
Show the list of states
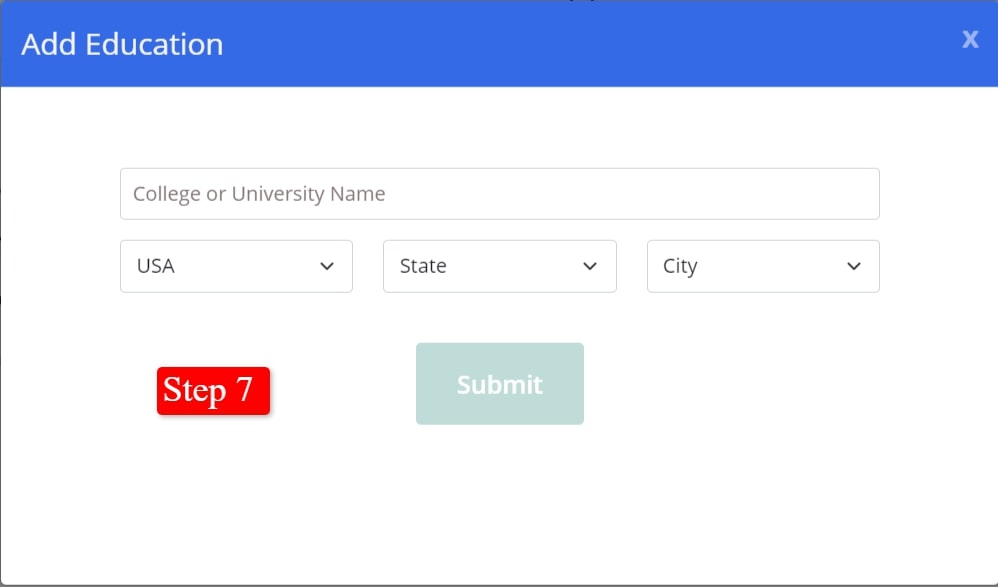click(499, 266)
